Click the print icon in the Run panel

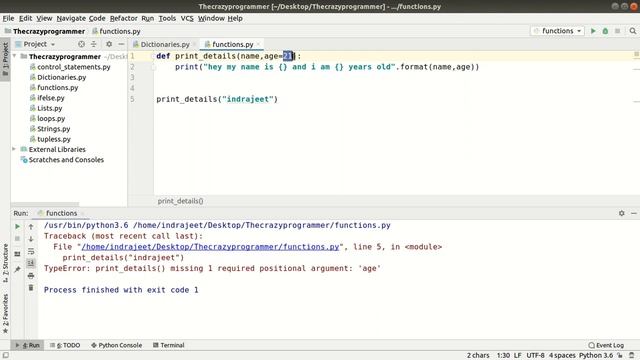(31, 276)
